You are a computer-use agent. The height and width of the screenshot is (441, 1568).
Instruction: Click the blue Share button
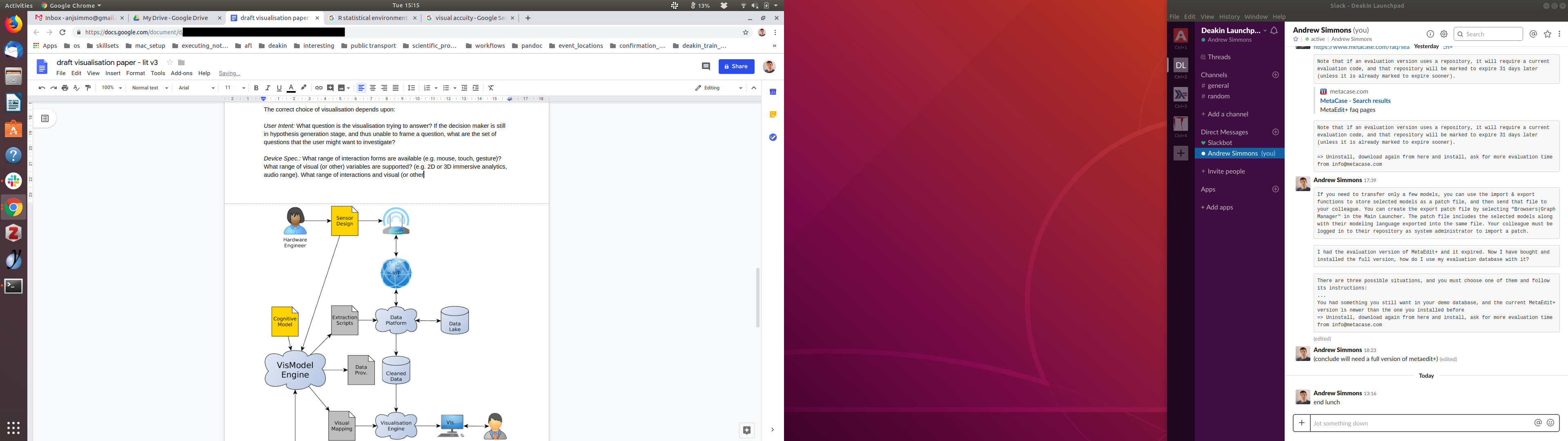pos(736,67)
